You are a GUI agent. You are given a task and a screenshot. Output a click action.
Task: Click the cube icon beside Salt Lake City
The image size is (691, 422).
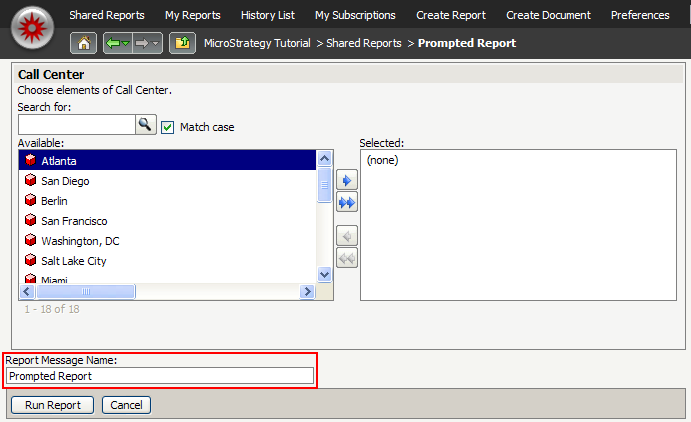pyautogui.click(x=30, y=260)
